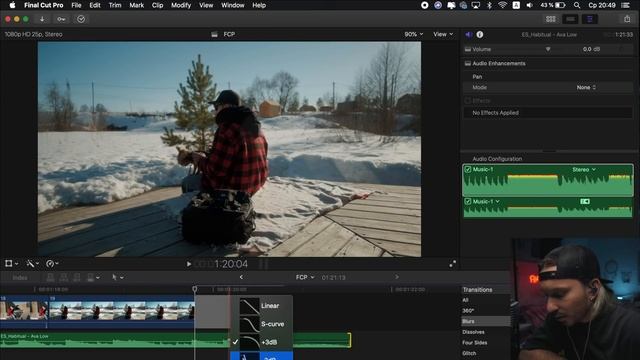The width and height of the screenshot is (640, 360).
Task: Uncheck the Music-1 Stereo component checkbox
Action: [468, 169]
